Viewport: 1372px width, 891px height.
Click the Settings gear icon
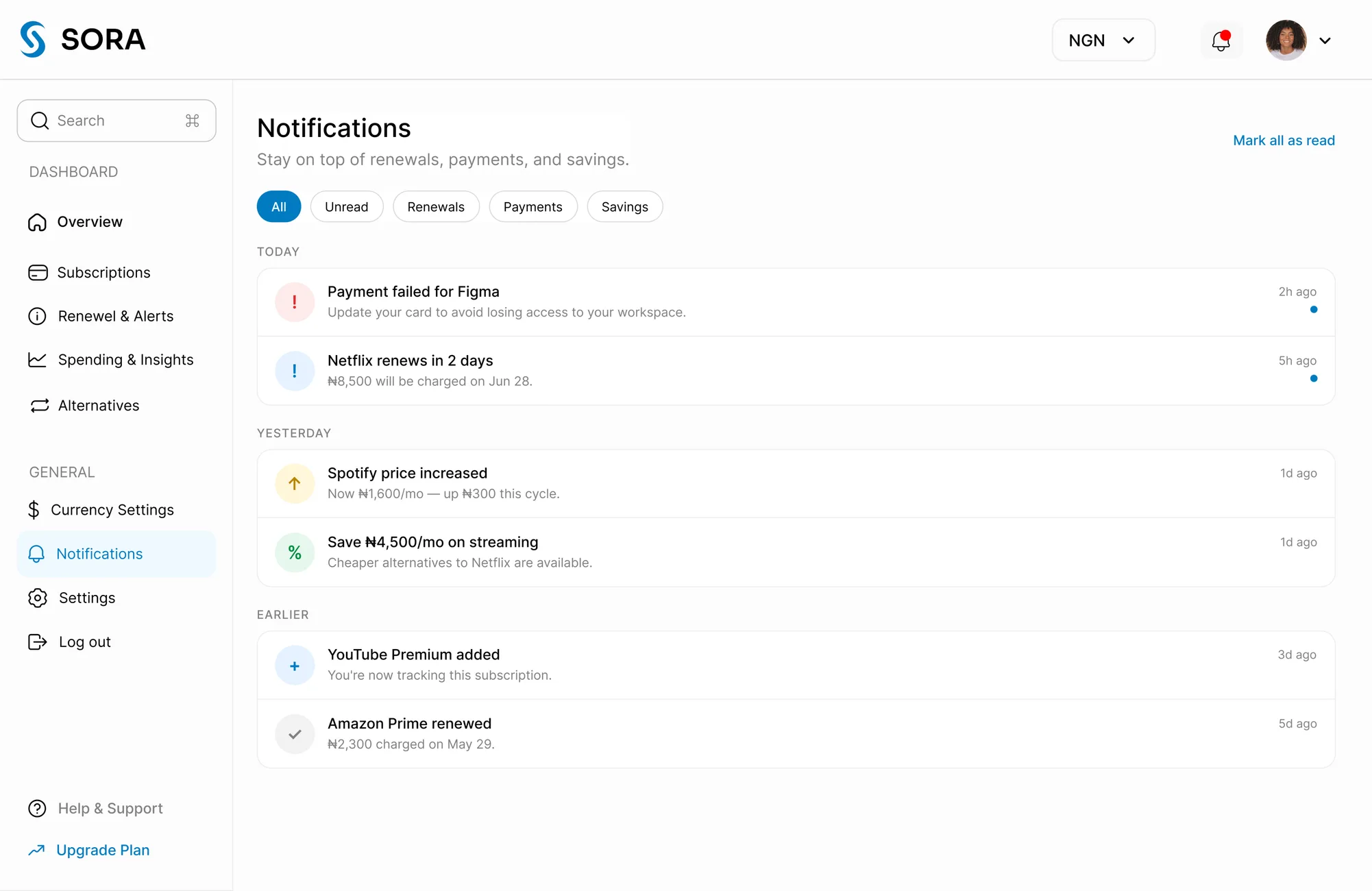point(38,598)
